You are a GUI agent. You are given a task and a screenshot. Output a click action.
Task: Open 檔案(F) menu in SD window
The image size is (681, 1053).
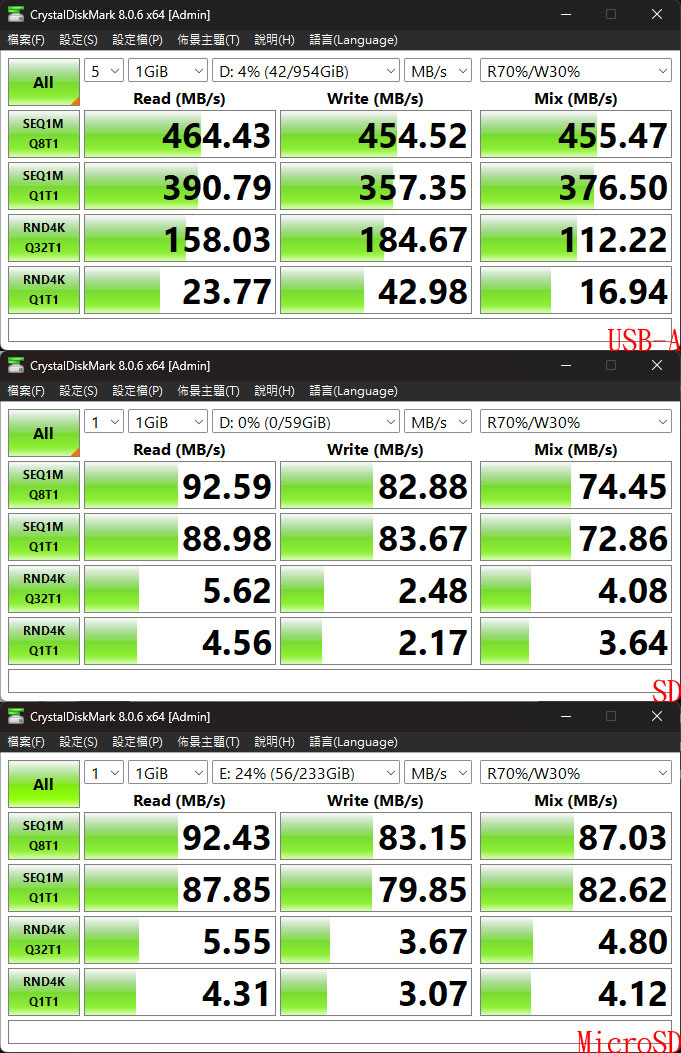(x=26, y=391)
